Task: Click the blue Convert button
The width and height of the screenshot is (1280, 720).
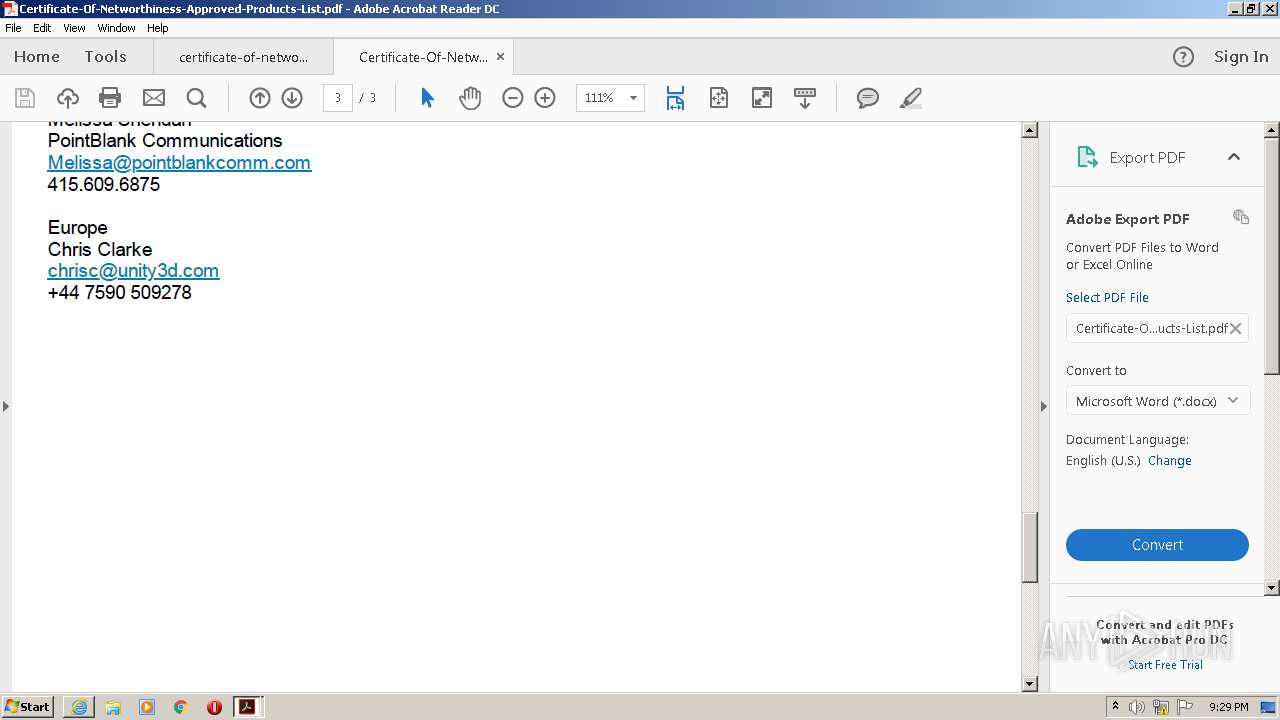Action: pos(1157,545)
